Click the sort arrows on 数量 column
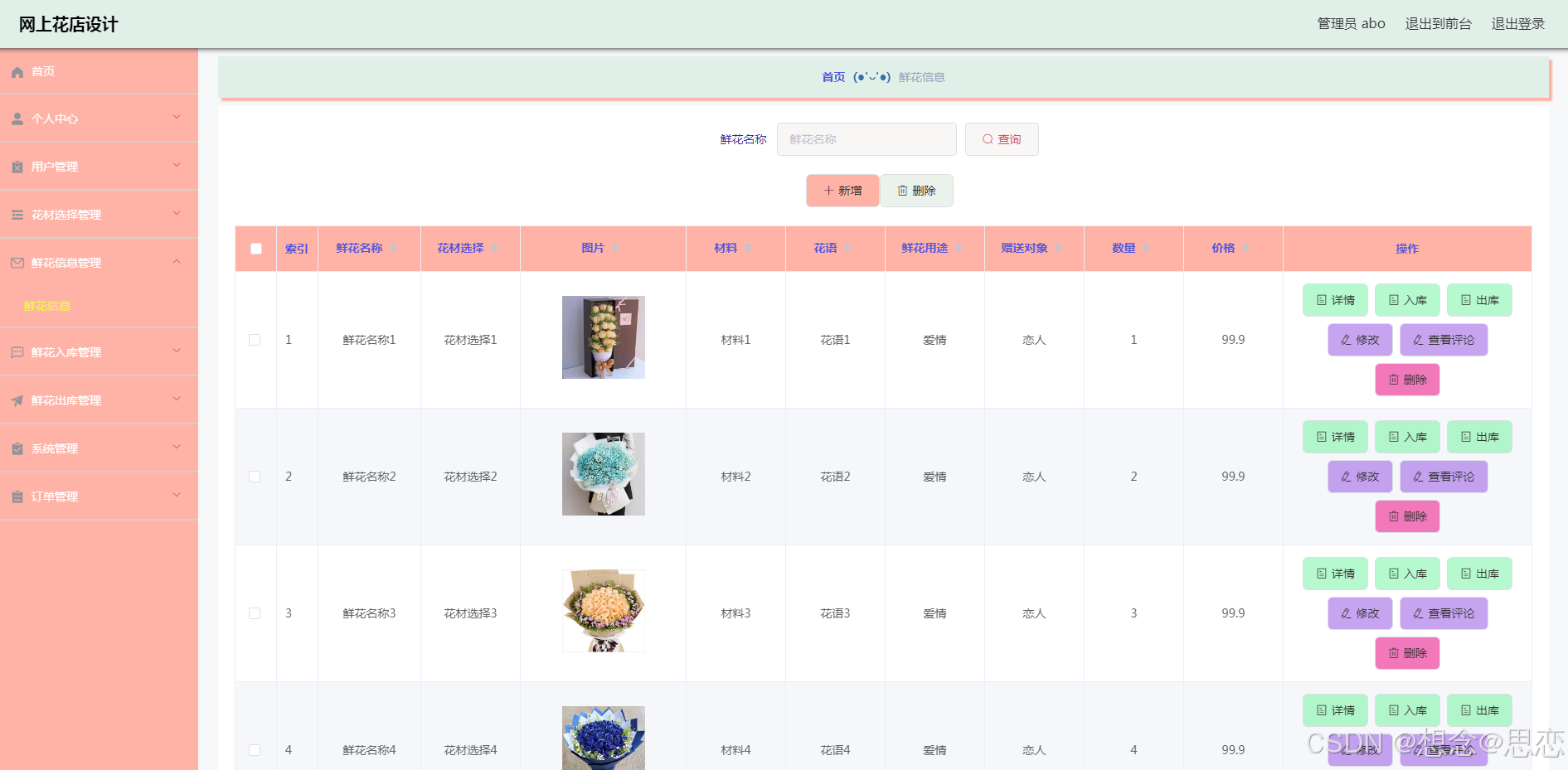The image size is (1568, 770). (x=1146, y=249)
